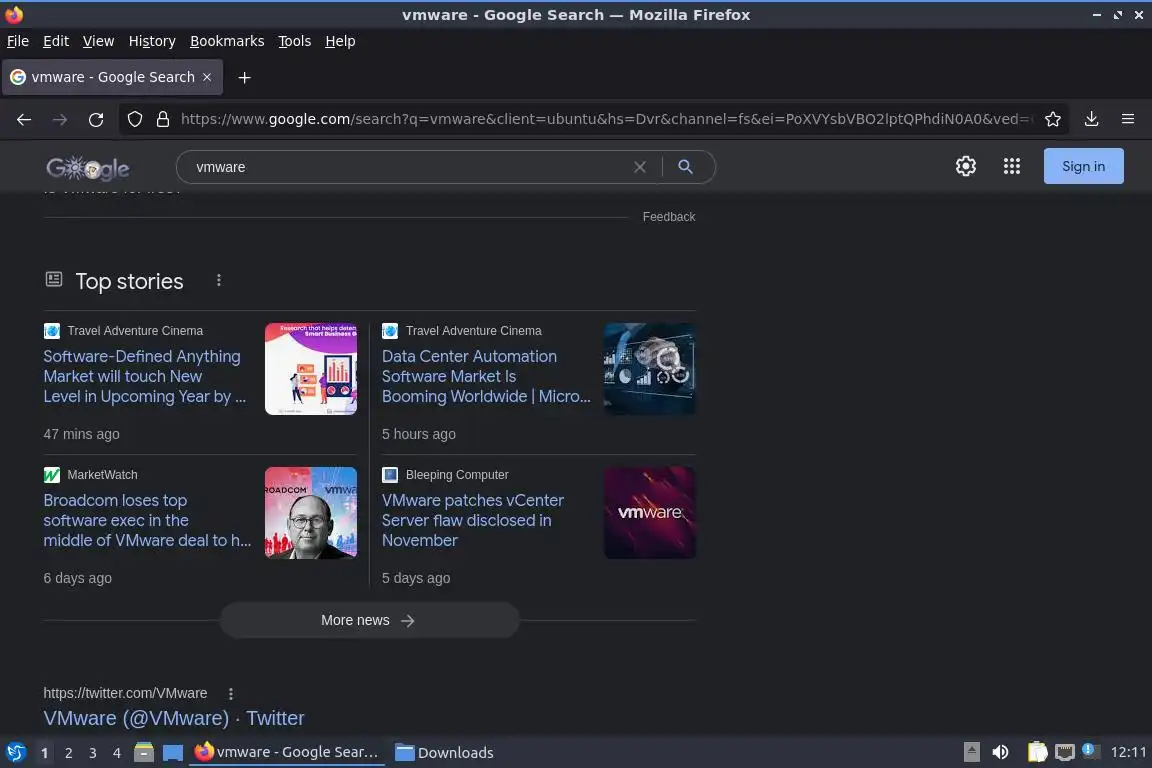1152x768 pixels.
Task: Focus the URL address bar
Action: pyautogui.click(x=606, y=119)
